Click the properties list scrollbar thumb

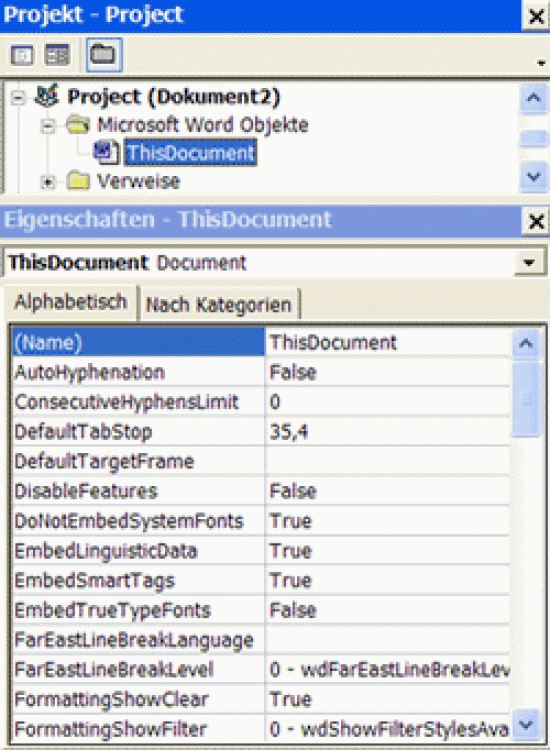526,399
